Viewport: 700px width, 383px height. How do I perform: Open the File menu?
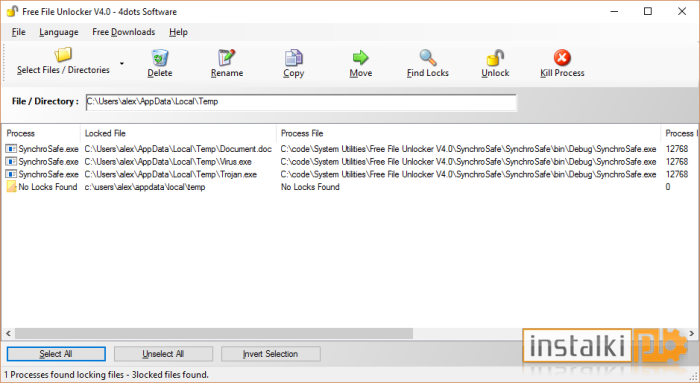tap(18, 32)
